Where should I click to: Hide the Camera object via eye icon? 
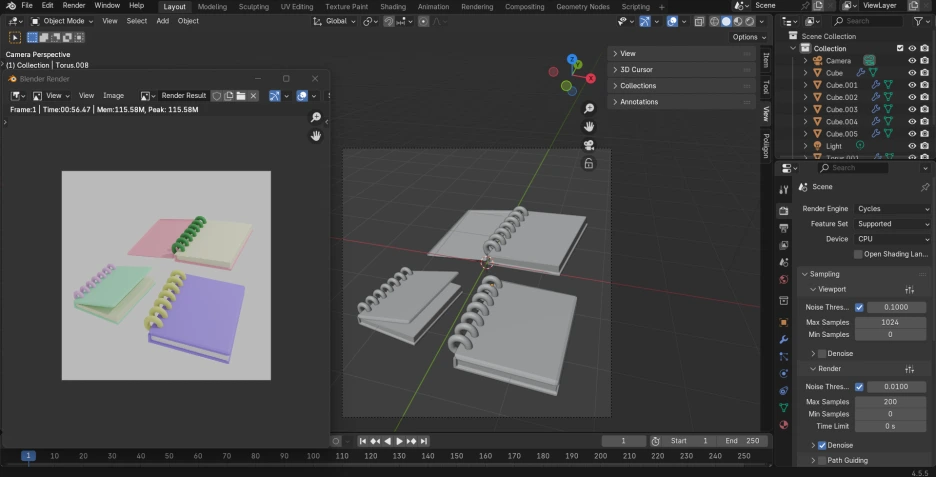(911, 61)
